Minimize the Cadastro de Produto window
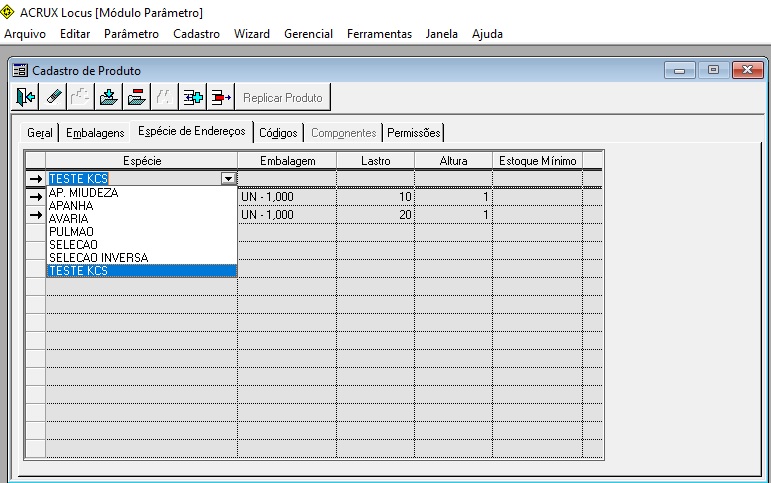Screen dimensions: 771x483 (x=680, y=70)
